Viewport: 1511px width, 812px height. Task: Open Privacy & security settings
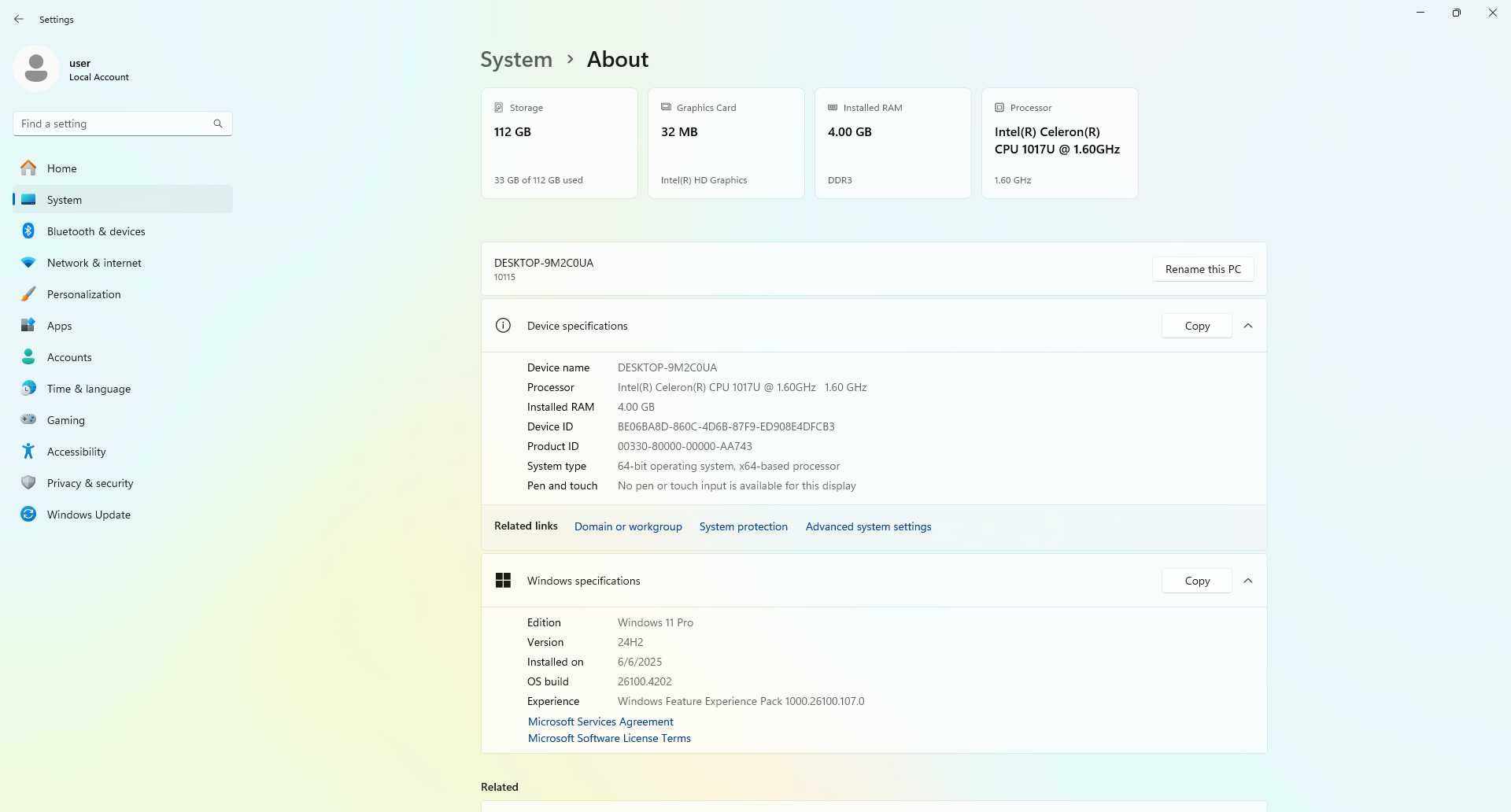tap(123, 483)
